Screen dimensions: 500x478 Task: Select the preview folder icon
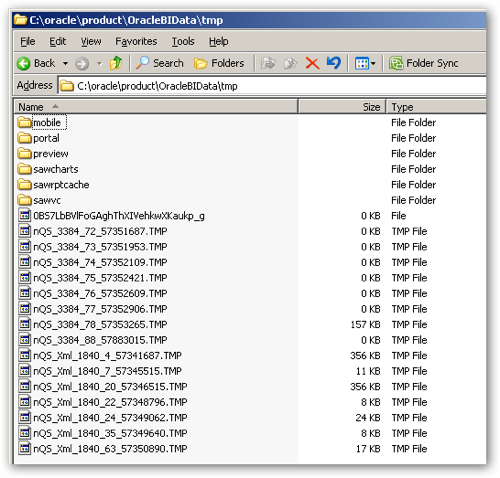[24, 153]
